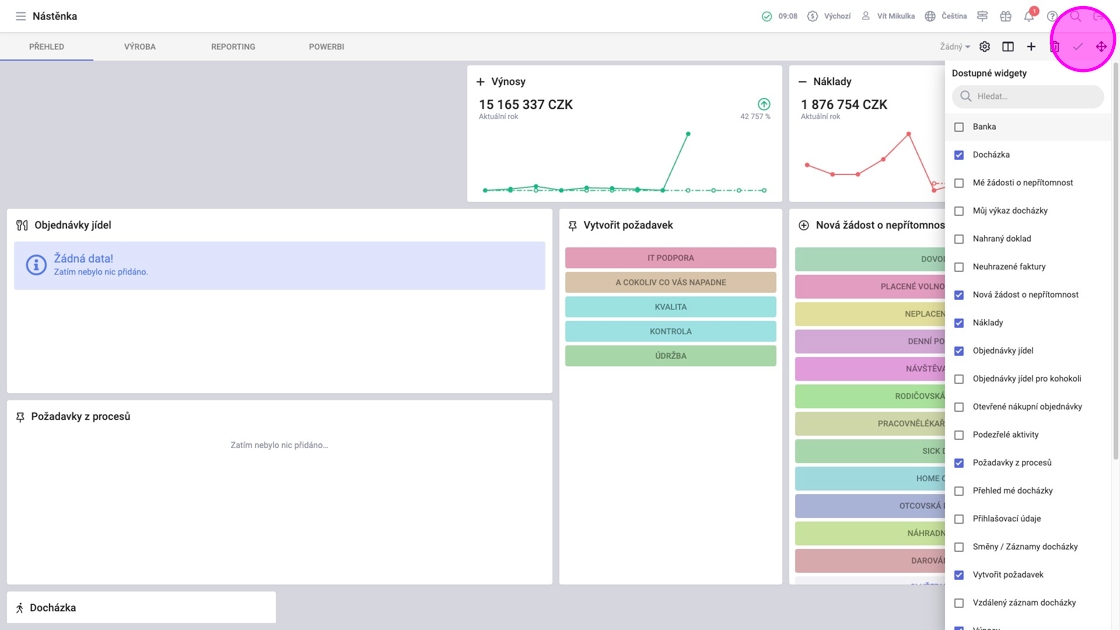The height and width of the screenshot is (630, 1120).
Task: Open the signpost icon in the header
Action: point(982,16)
